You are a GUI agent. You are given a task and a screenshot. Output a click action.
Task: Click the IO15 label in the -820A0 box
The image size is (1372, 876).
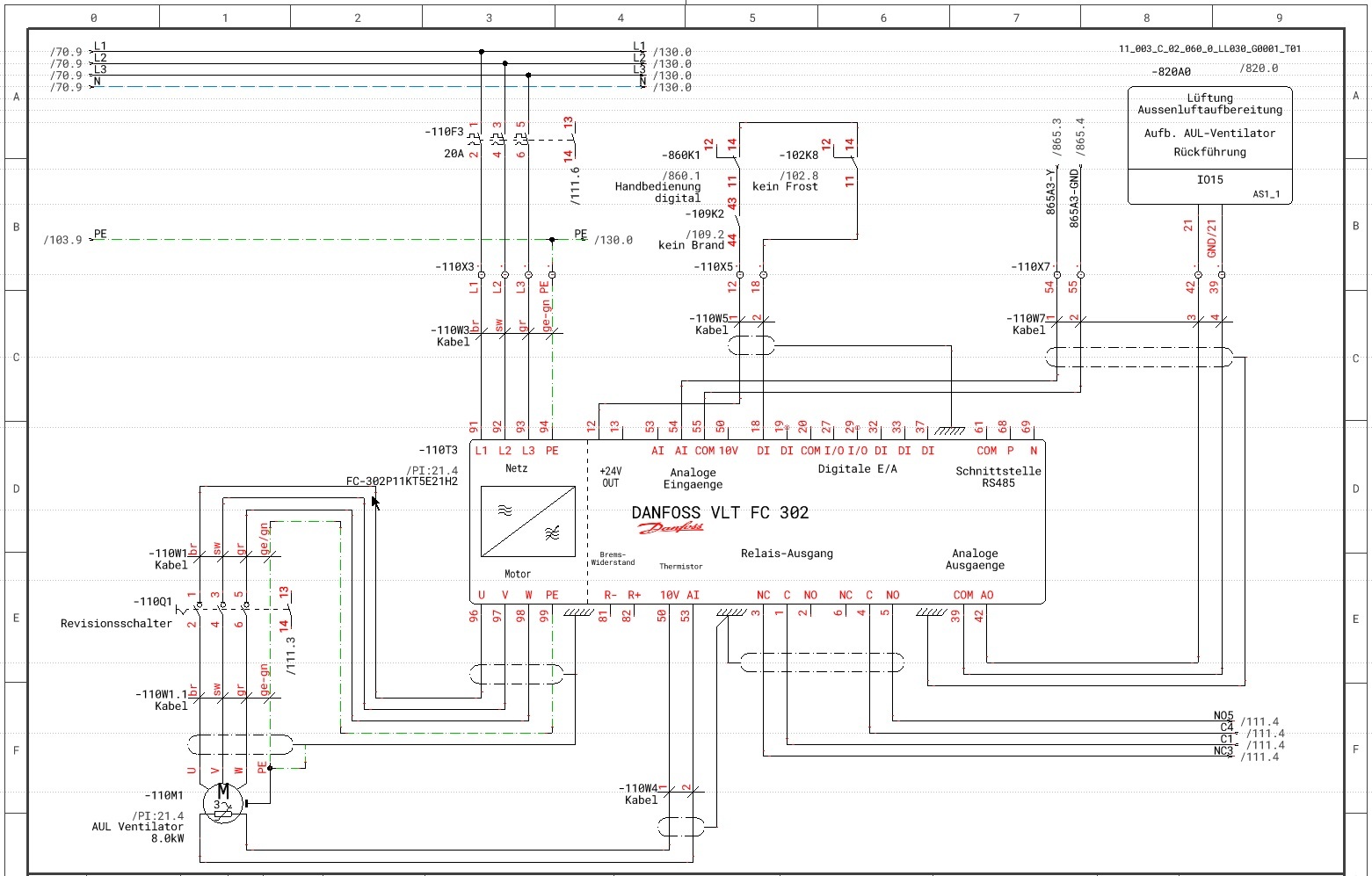click(1209, 180)
